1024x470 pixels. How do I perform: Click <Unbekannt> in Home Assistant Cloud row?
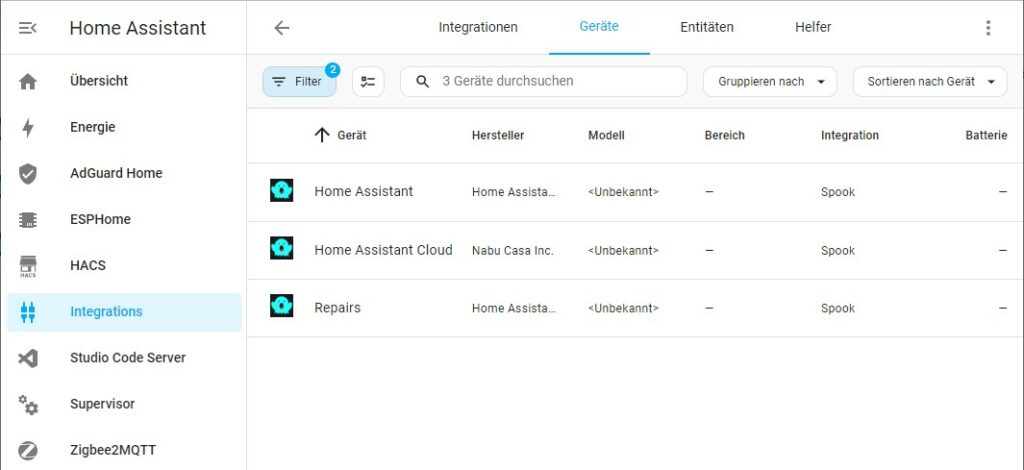click(624, 251)
